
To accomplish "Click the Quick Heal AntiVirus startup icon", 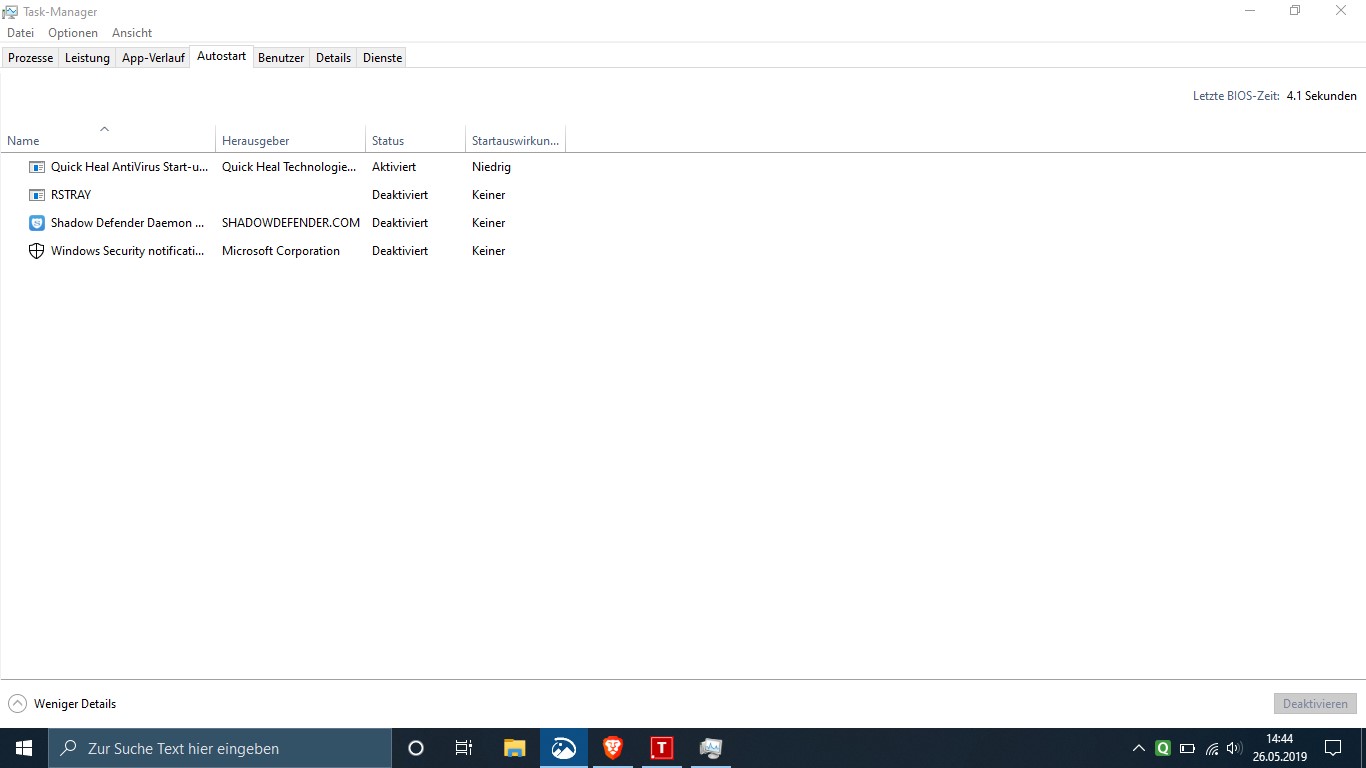I will tap(37, 167).
